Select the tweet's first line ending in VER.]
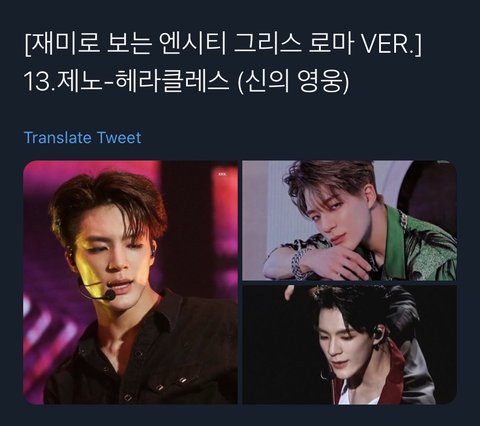480x426 pixels. pyautogui.click(x=223, y=44)
